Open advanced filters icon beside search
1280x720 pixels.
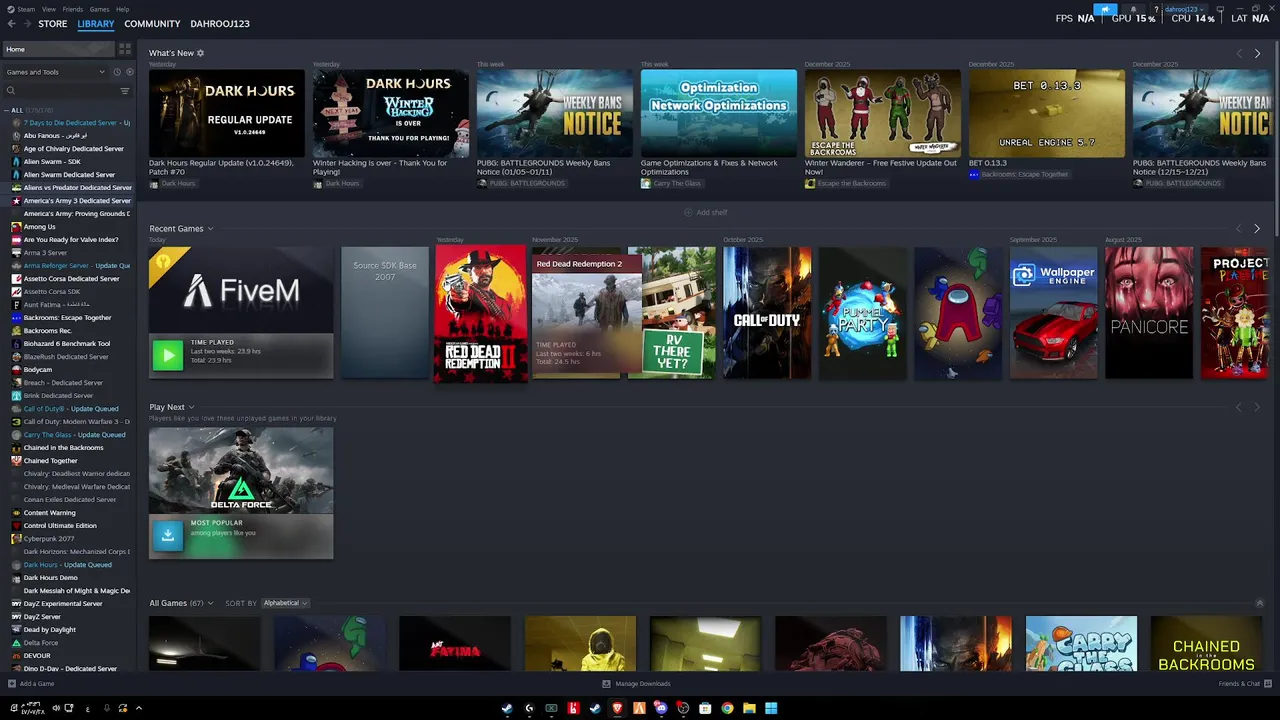point(125,91)
